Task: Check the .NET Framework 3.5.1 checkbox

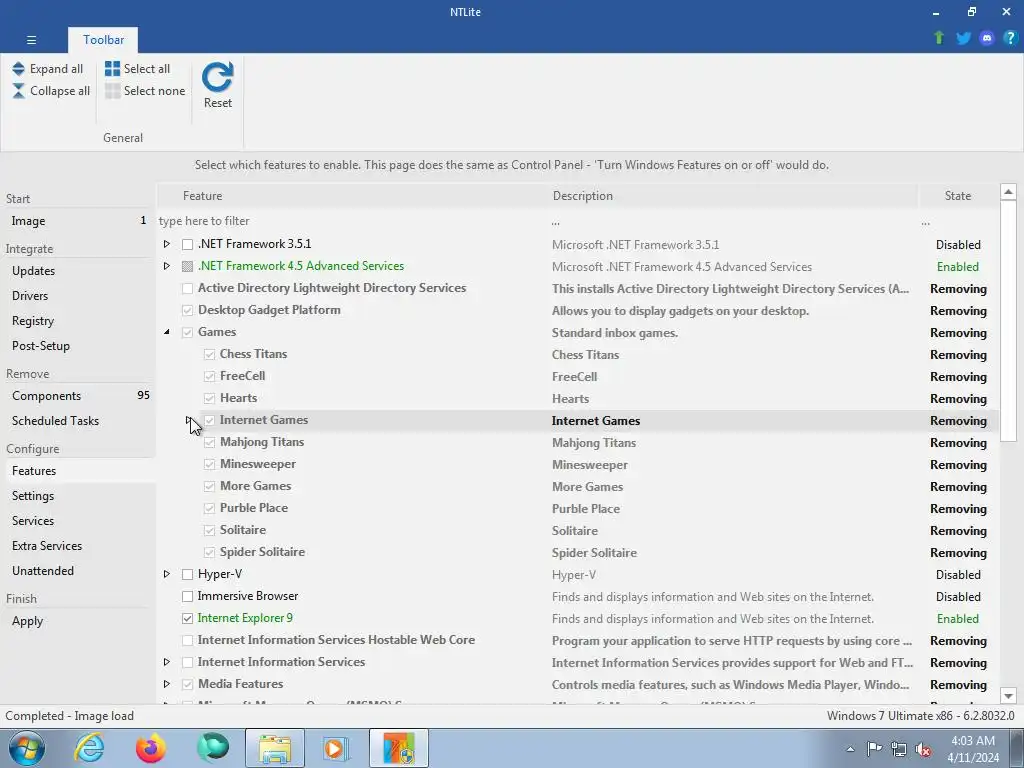Action: coord(187,244)
